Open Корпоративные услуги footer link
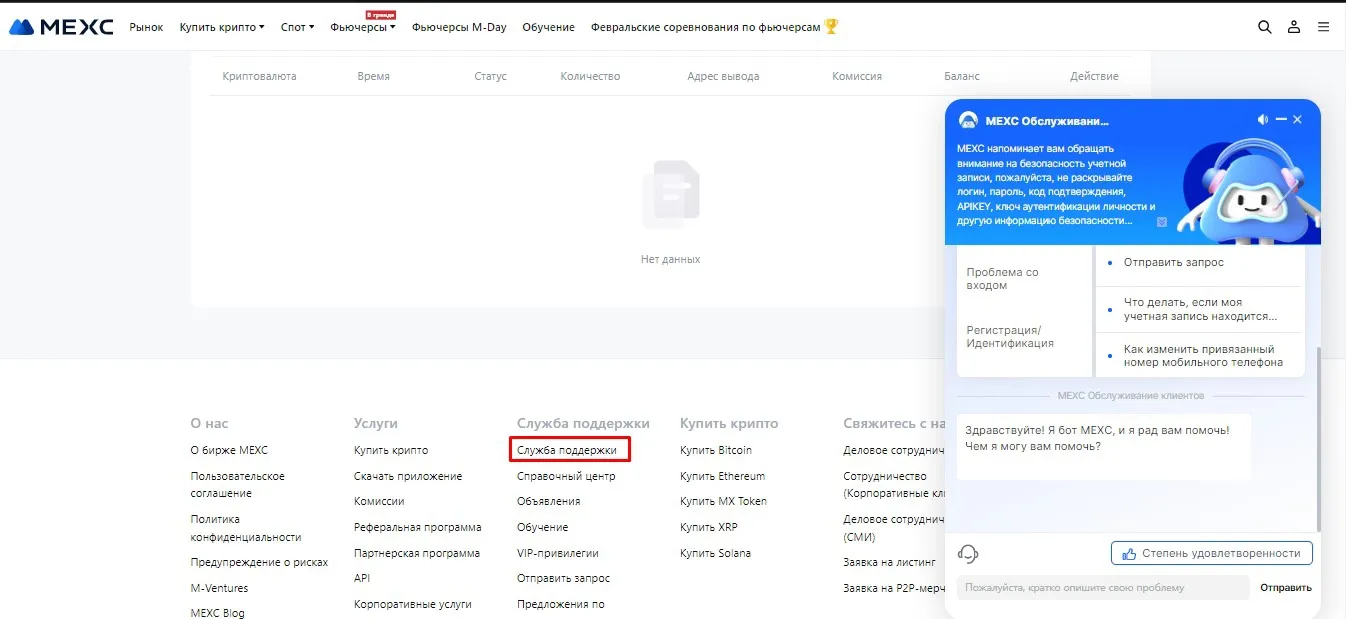 pyautogui.click(x=412, y=604)
